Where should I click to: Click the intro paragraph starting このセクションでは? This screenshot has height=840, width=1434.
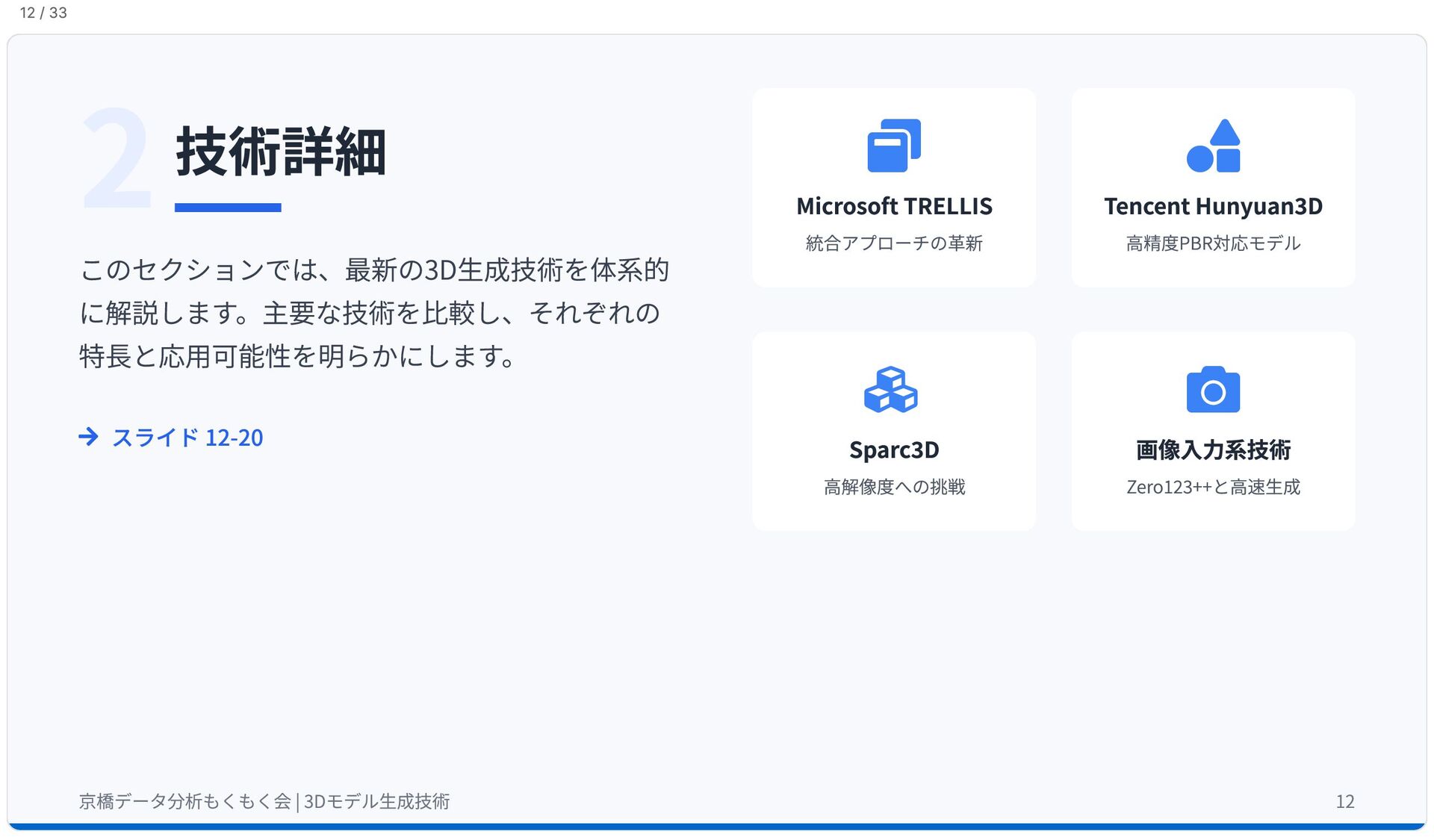[373, 313]
